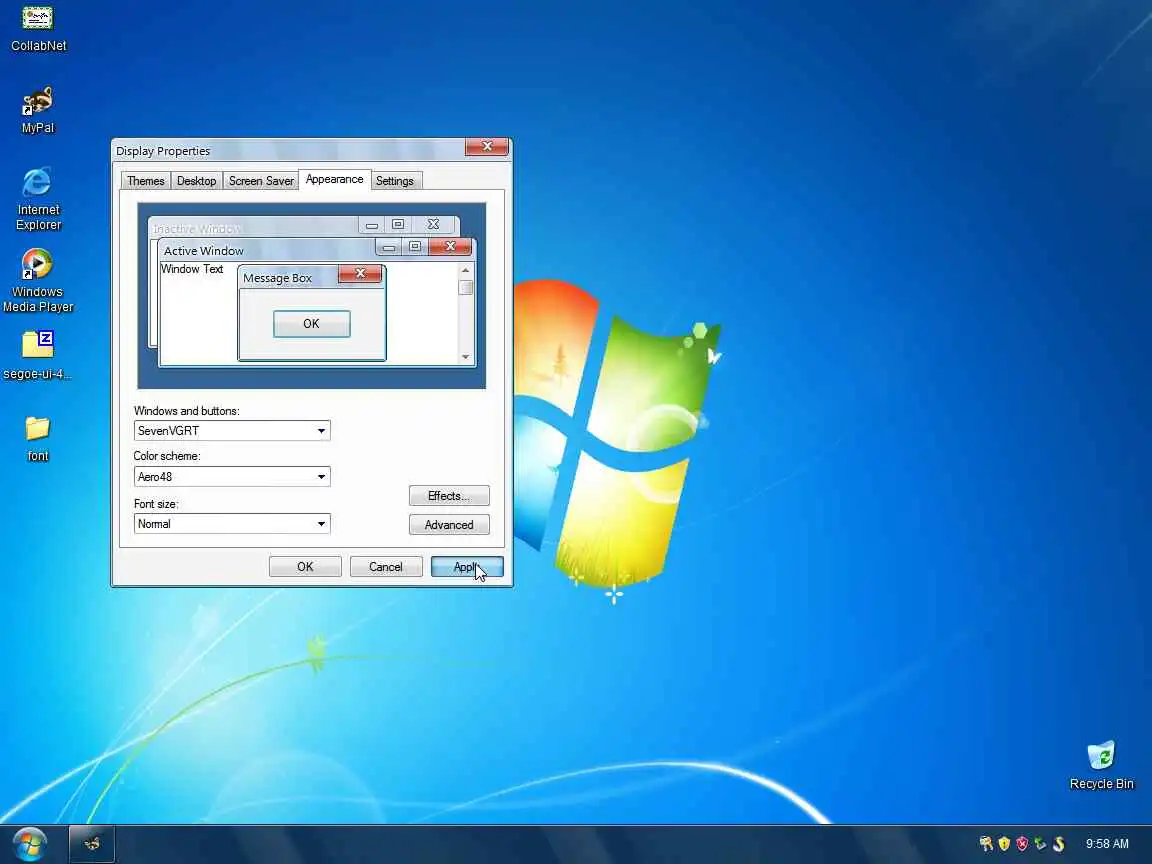
Task: Click the preview Inactive Window maximize button
Action: coord(397,224)
